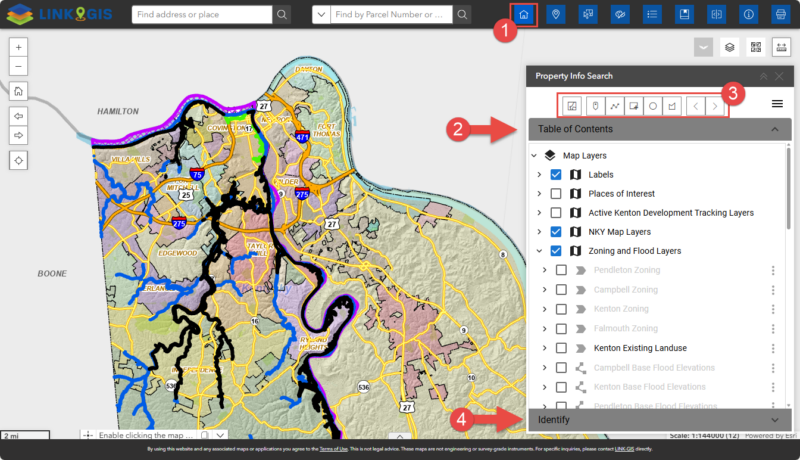The height and width of the screenshot is (460, 800).
Task: Go to next result in panel toolbar
Action: (x=715, y=106)
